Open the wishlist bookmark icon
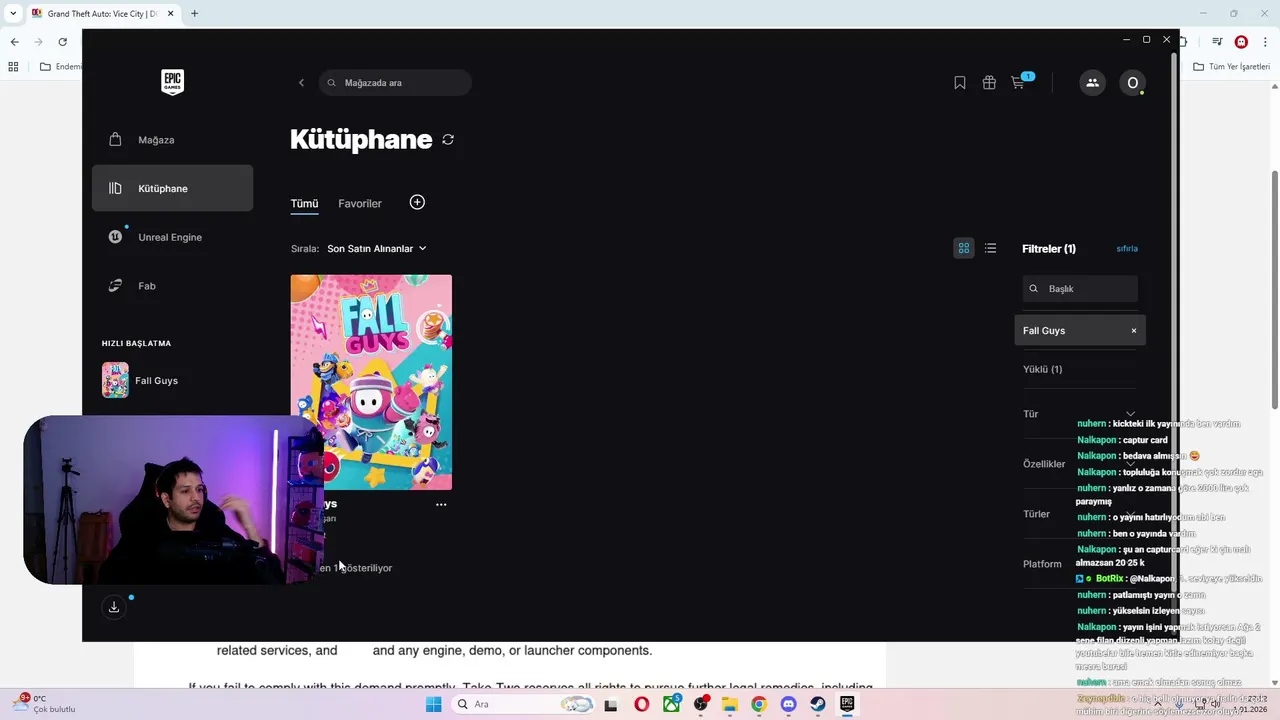The image size is (1280, 720). point(960,83)
